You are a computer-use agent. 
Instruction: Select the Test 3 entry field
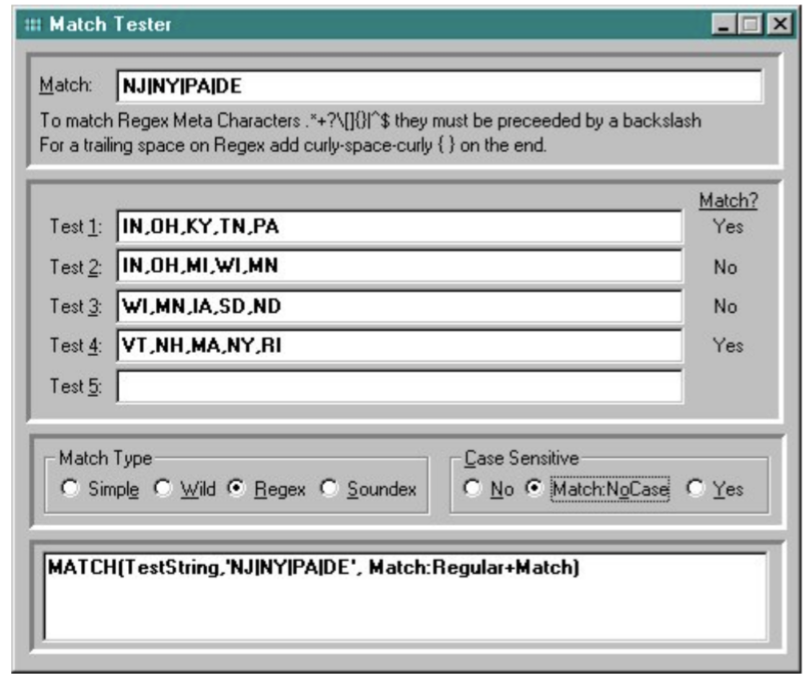click(398, 306)
